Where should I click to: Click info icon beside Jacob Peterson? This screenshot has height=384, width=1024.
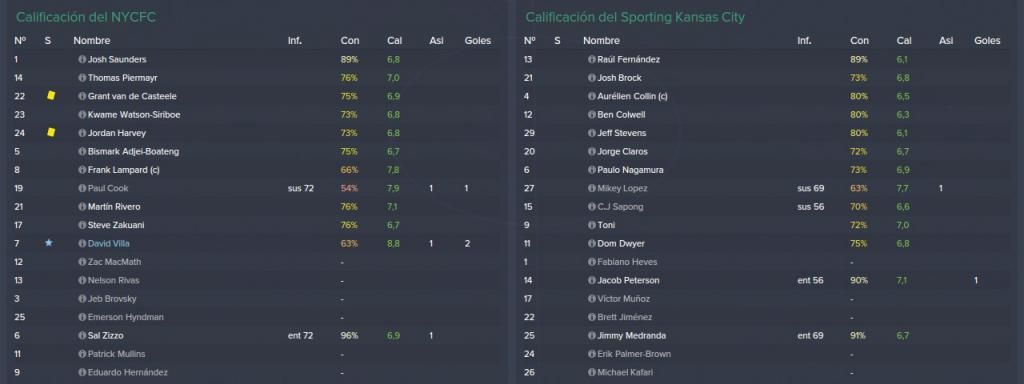(x=592, y=280)
